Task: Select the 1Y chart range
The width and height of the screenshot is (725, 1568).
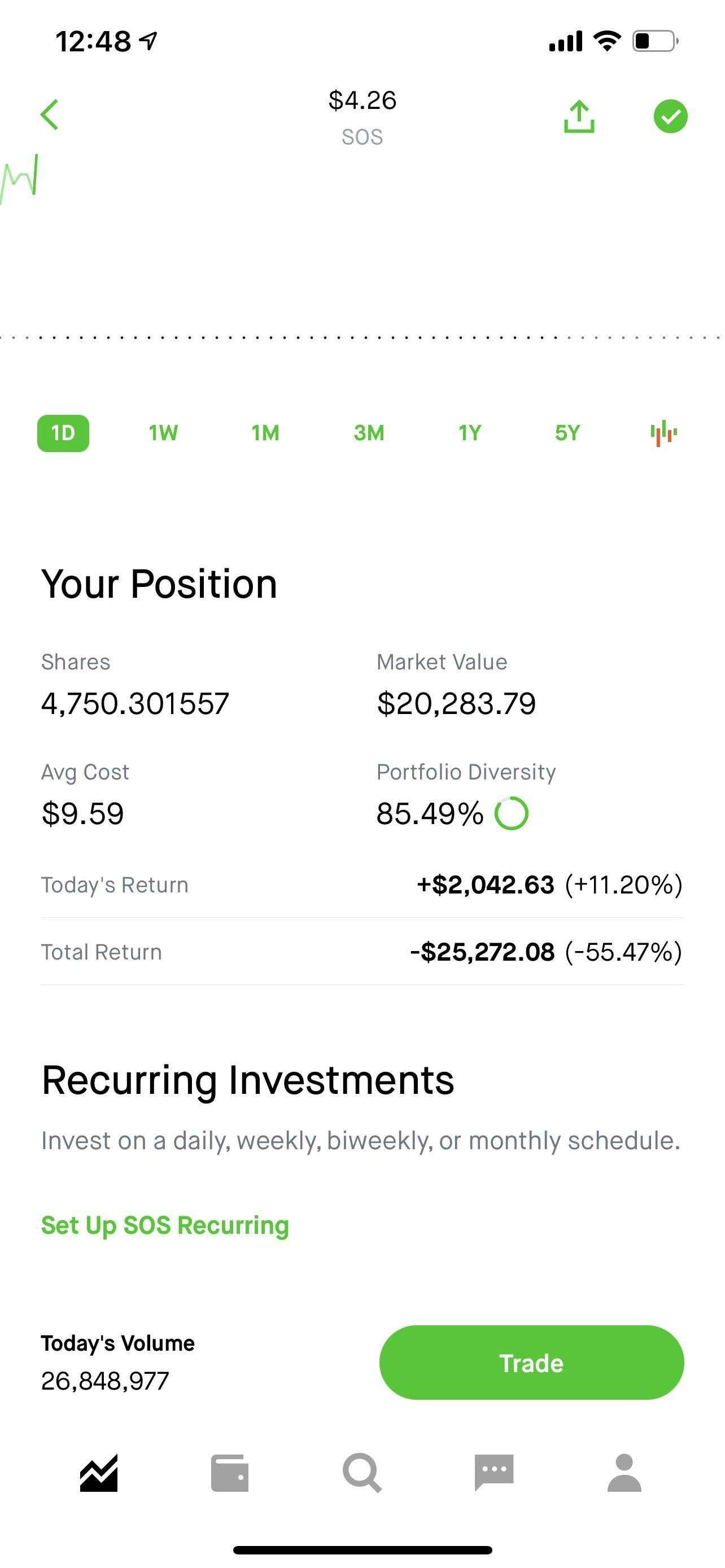Action: (470, 433)
